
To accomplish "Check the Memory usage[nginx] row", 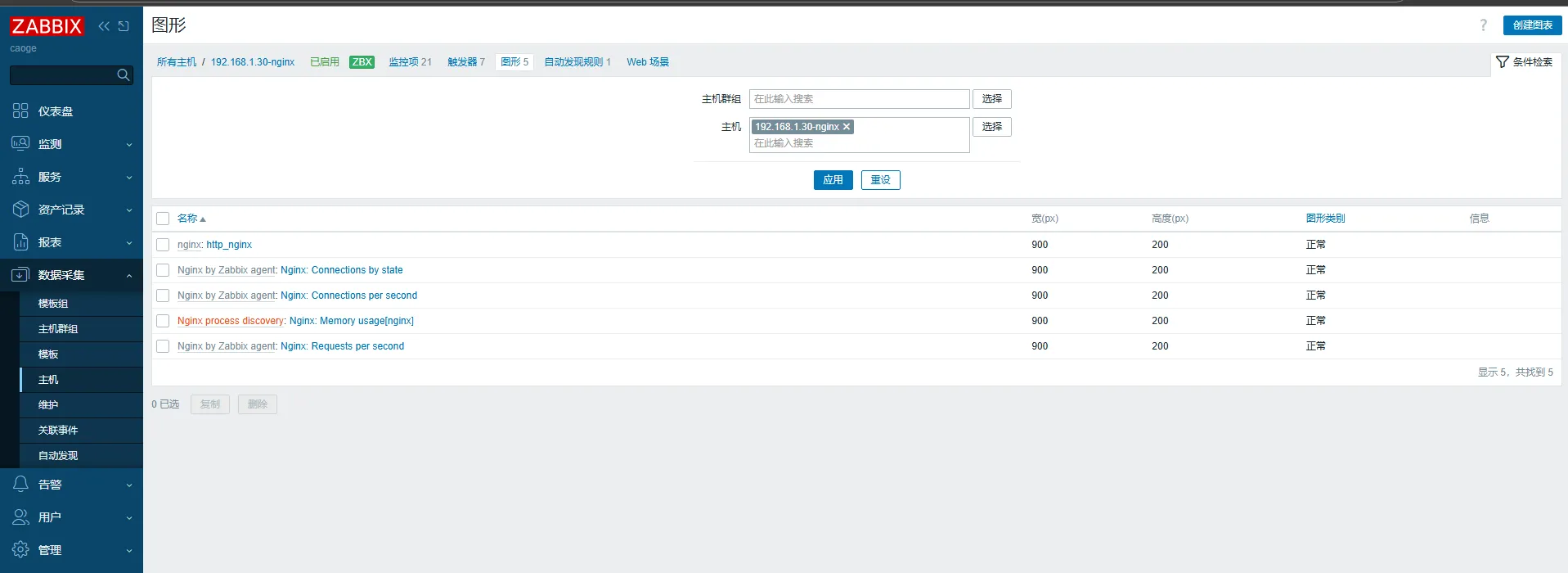I will [163, 321].
